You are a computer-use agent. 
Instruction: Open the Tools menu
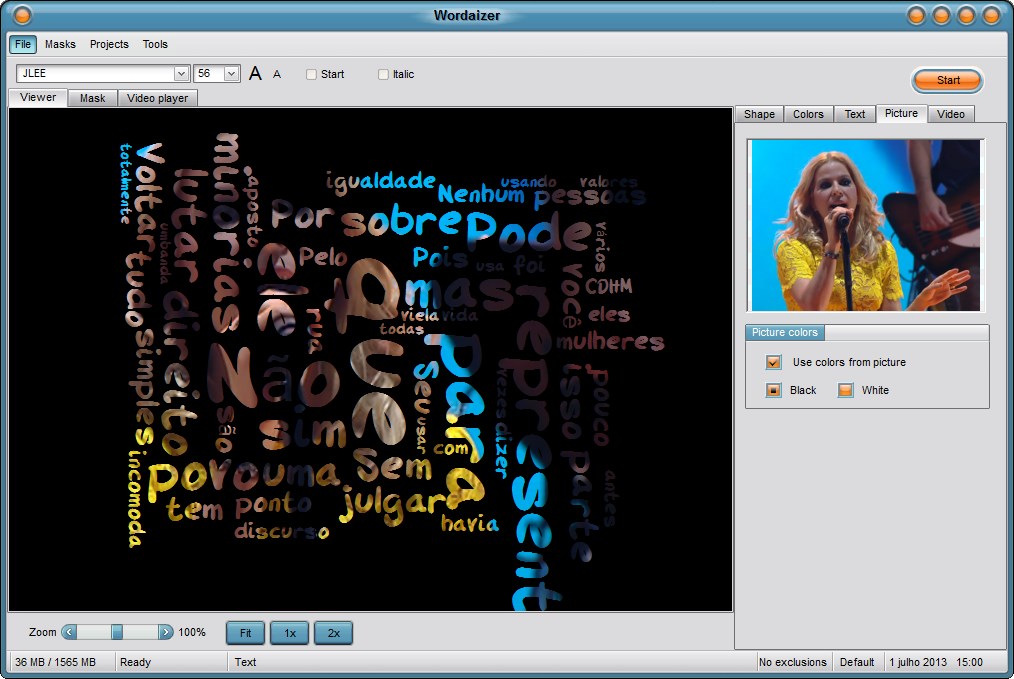point(155,44)
